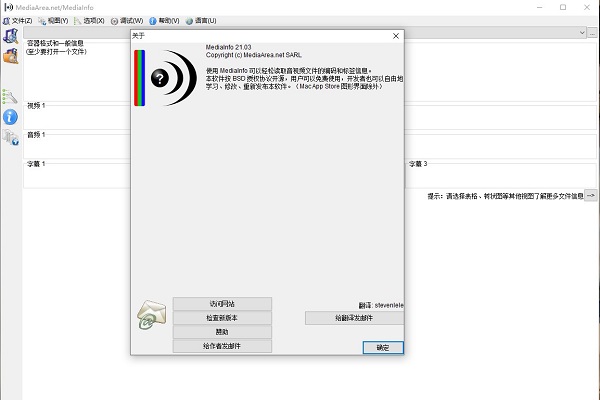Open preferences via the wrench sidebar icon
The height and width of the screenshot is (400, 600).
pyautogui.click(x=10, y=96)
